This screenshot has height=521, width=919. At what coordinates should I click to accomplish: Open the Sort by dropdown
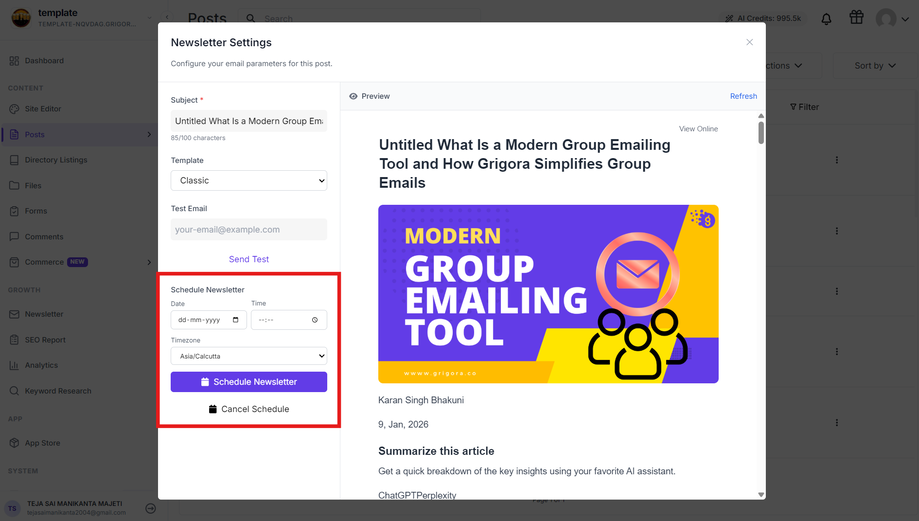pyautogui.click(x=875, y=66)
